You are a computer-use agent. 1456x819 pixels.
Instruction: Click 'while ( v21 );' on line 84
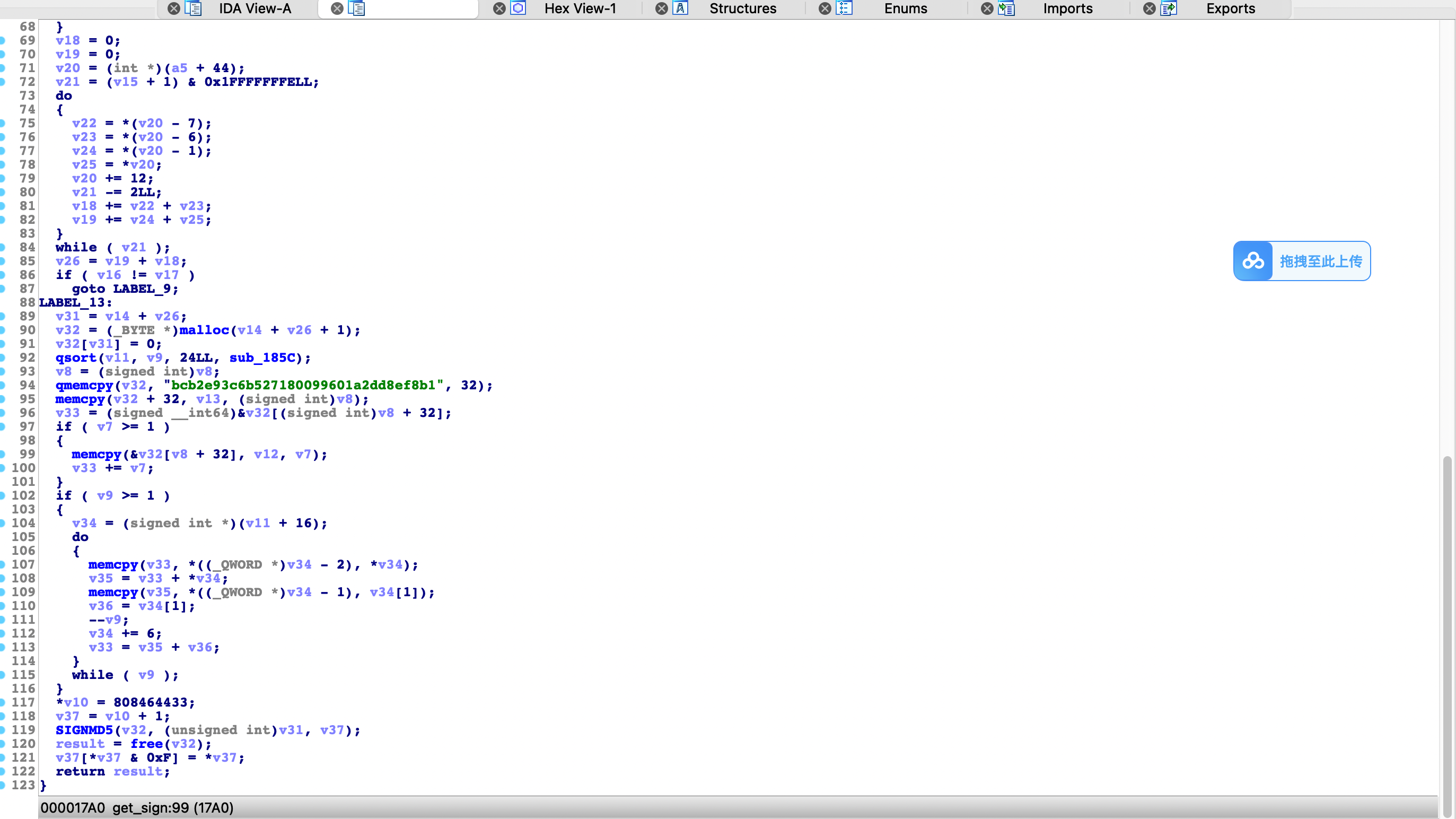112,247
